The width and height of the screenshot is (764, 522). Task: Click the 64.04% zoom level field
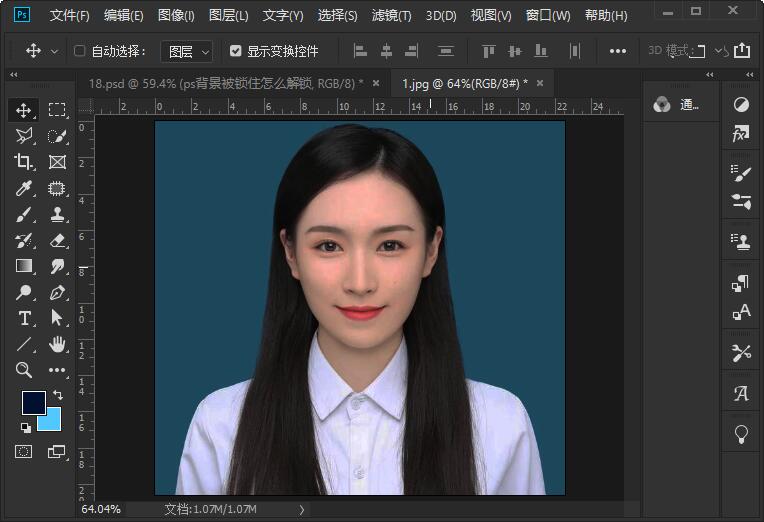pyautogui.click(x=101, y=509)
